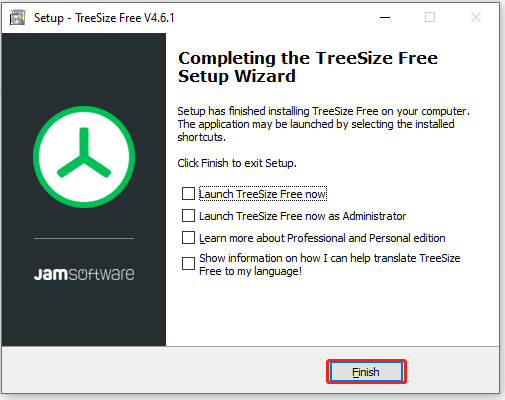The image size is (505, 400).
Task: Click the JAM Software logo
Action: click(x=84, y=274)
